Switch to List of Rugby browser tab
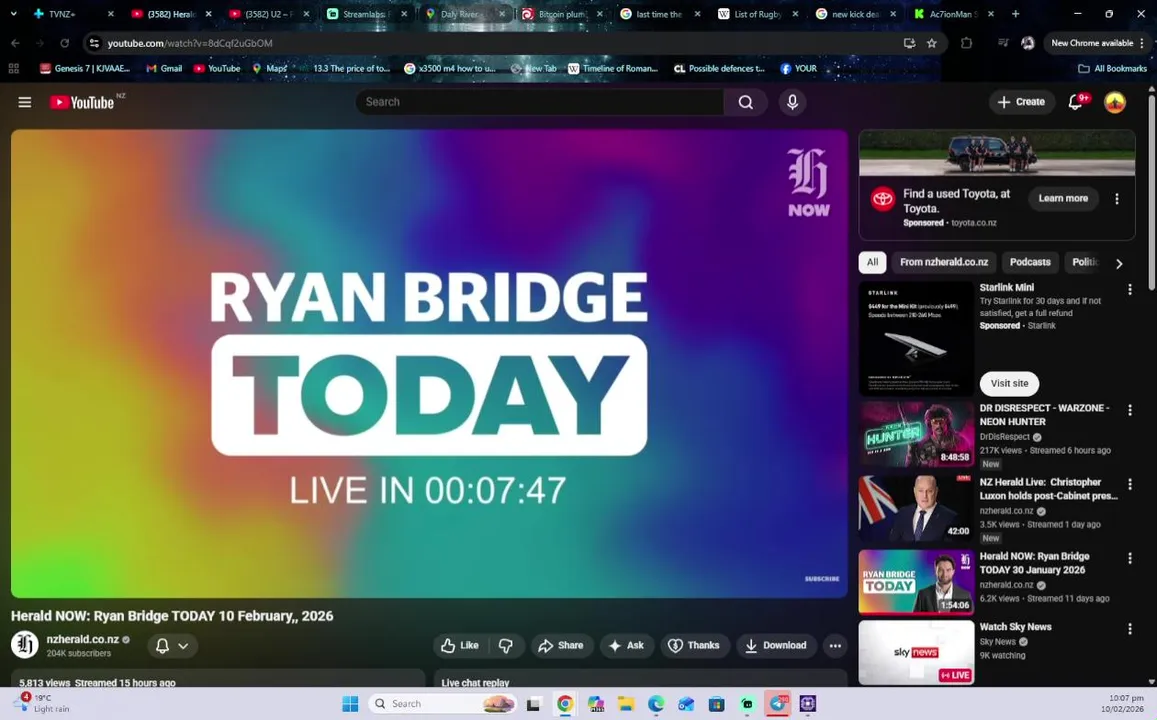Viewport: 1157px width, 720px height. 757,13
